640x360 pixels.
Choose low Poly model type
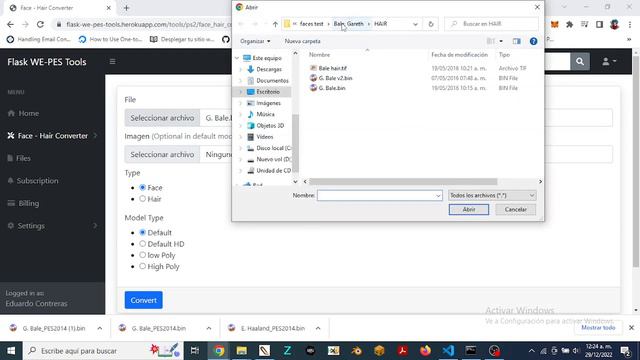click(x=142, y=255)
